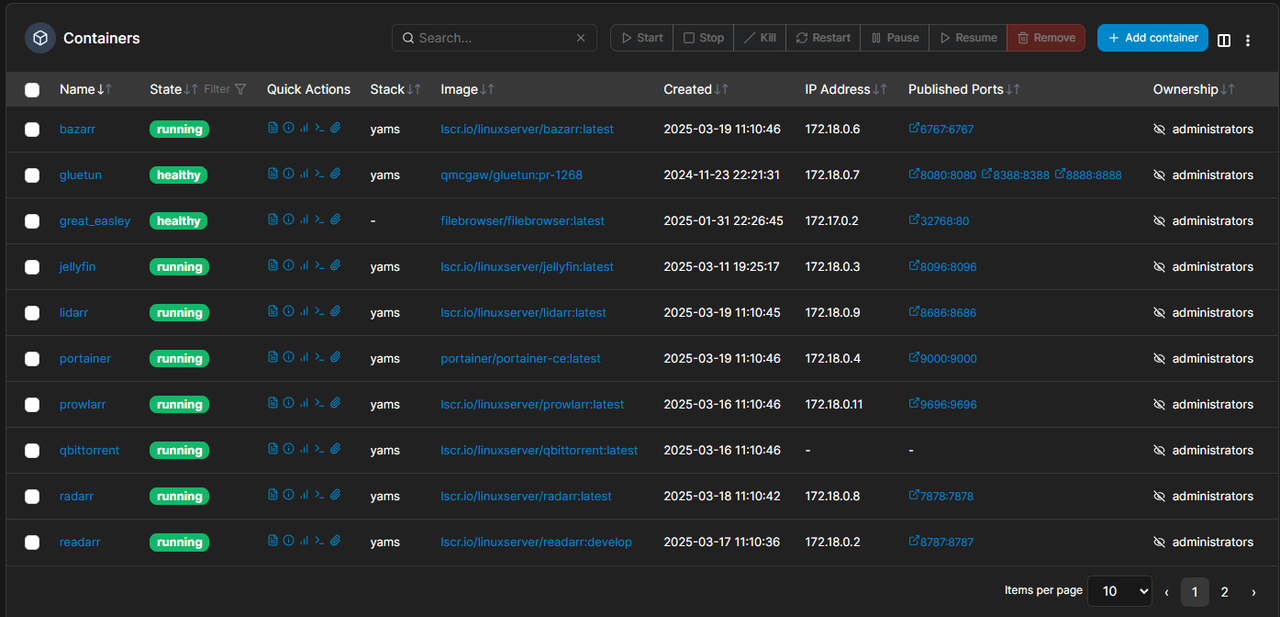View stats for the radarr container
The height and width of the screenshot is (617, 1280).
pos(304,496)
